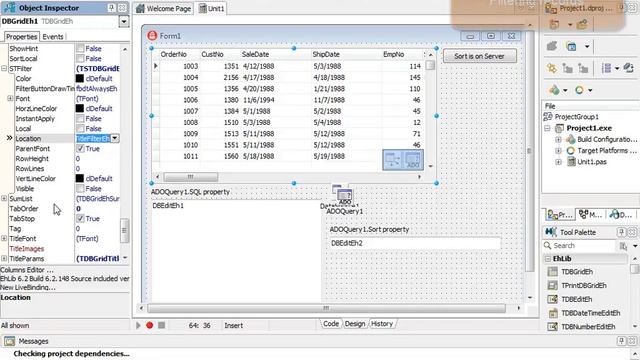This screenshot has height=360, width=640.
Task: Click the stop macro square button
Action: click(162, 325)
